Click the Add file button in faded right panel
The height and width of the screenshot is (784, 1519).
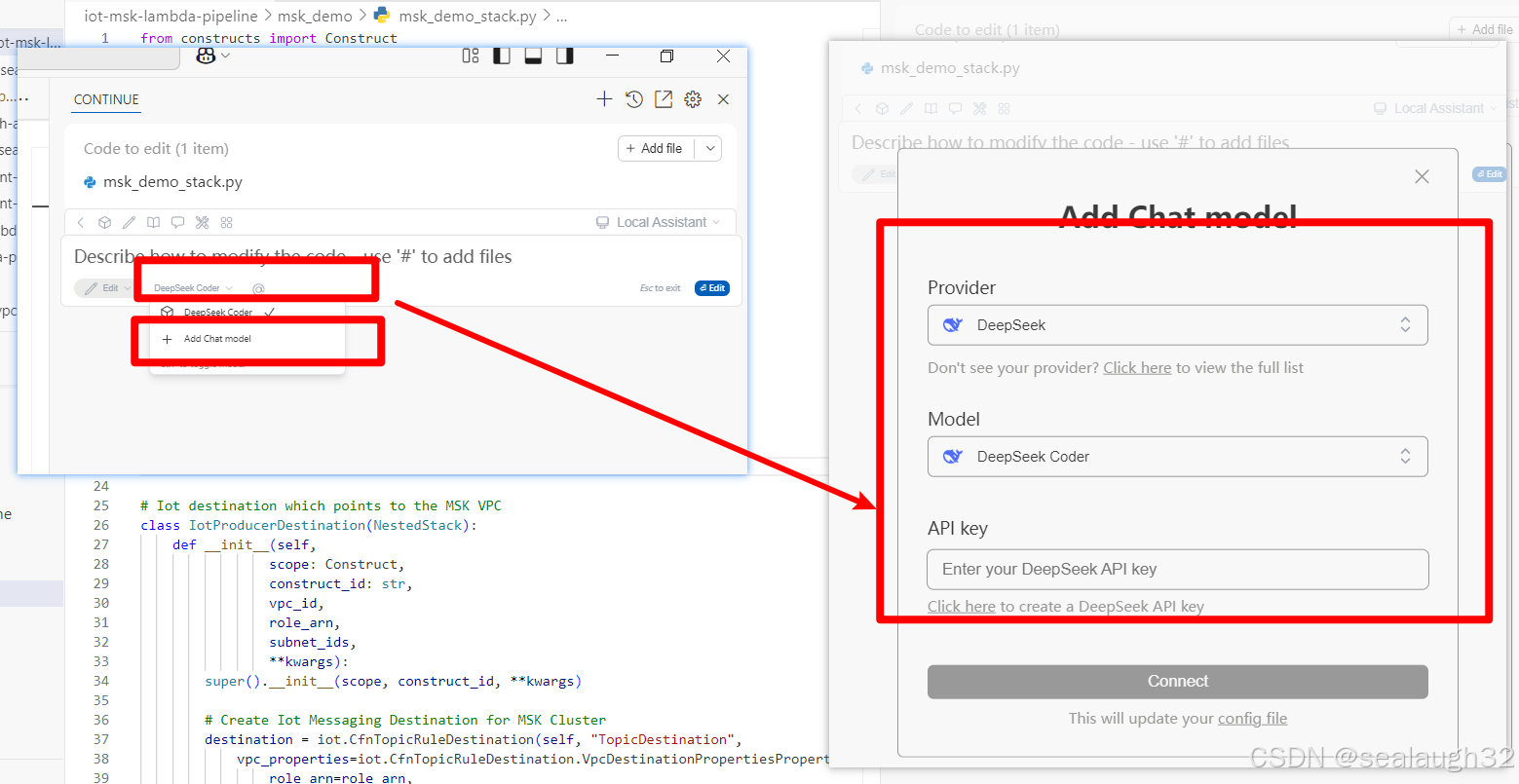tap(1484, 29)
